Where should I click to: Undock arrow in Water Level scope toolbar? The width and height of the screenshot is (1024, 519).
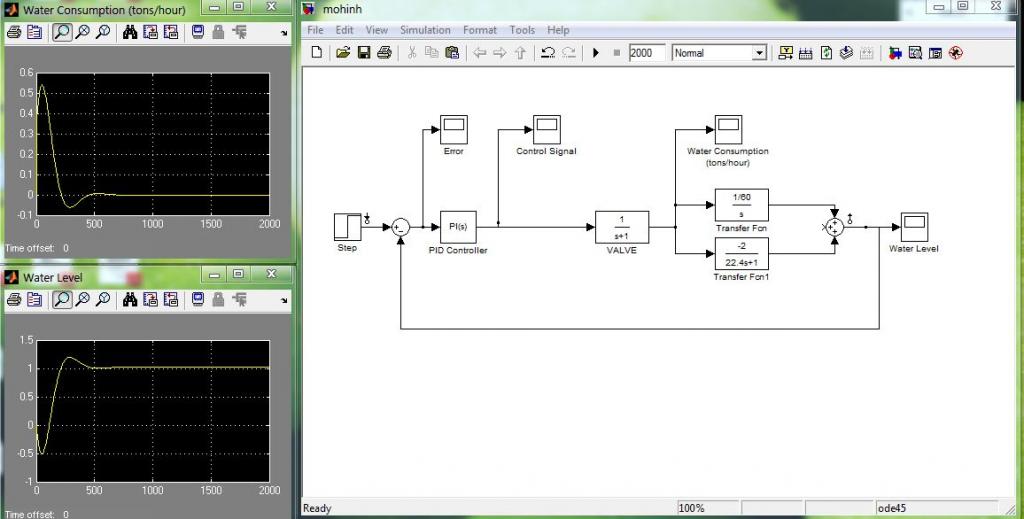click(284, 301)
